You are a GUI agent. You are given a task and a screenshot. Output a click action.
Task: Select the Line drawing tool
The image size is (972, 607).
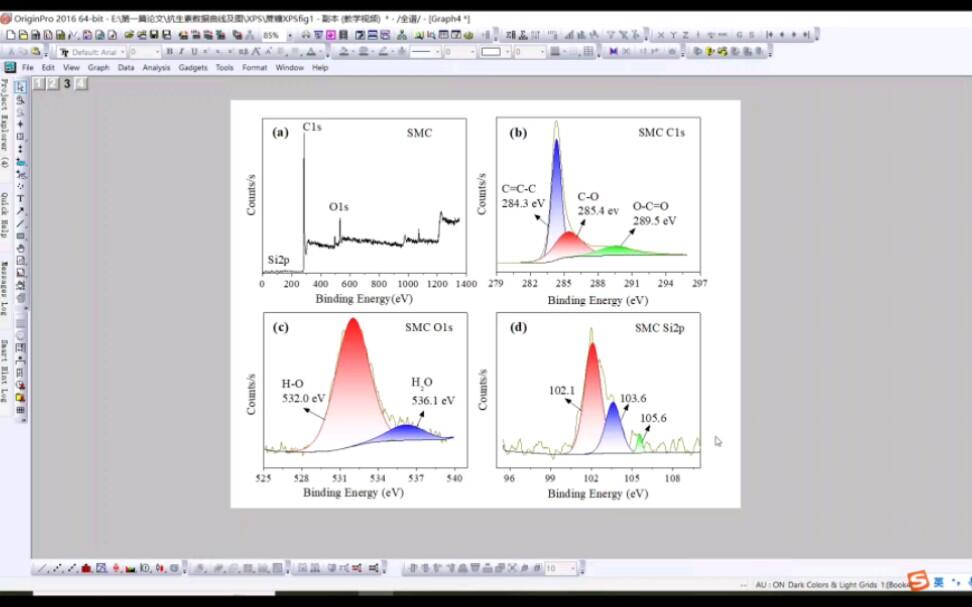pos(20,224)
